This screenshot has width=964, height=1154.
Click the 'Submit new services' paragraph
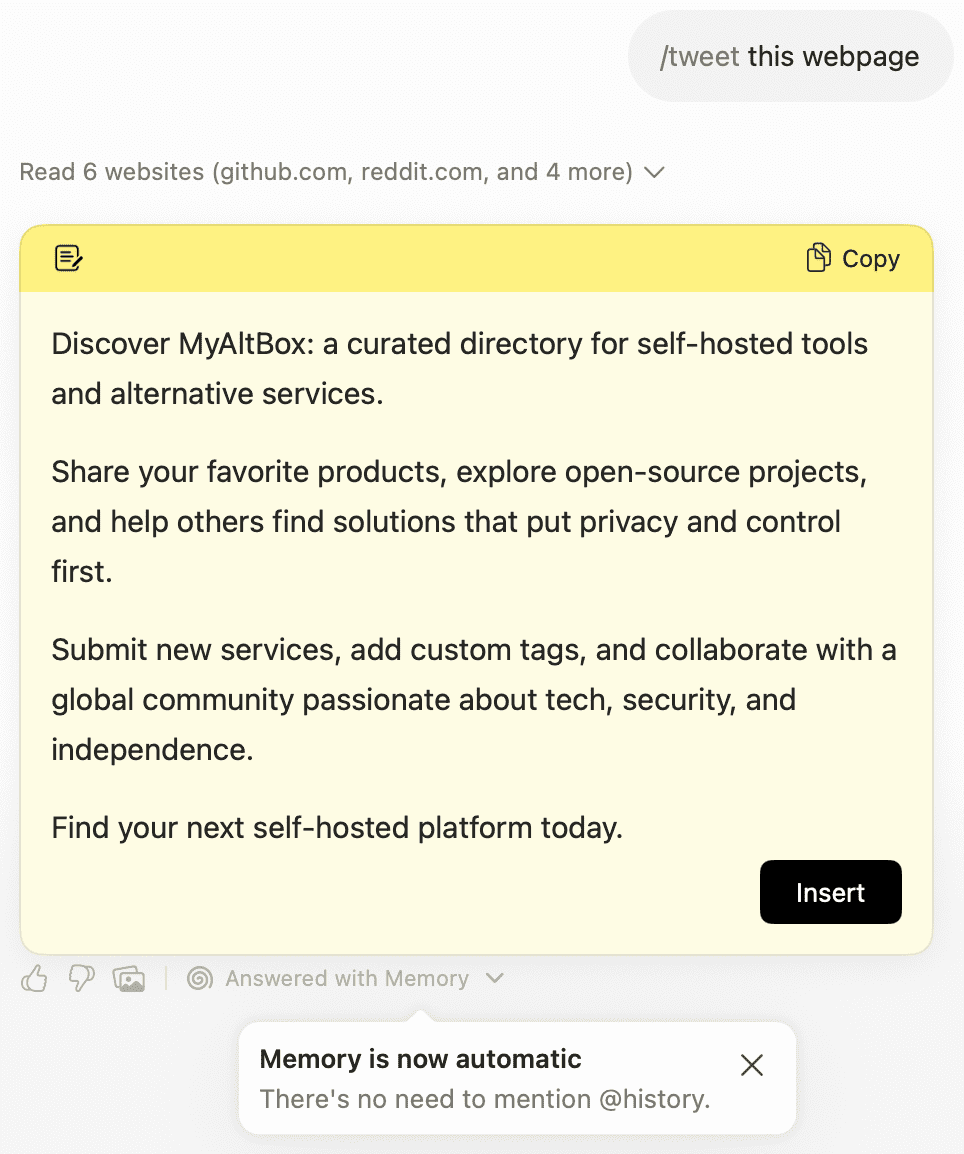click(x=474, y=700)
